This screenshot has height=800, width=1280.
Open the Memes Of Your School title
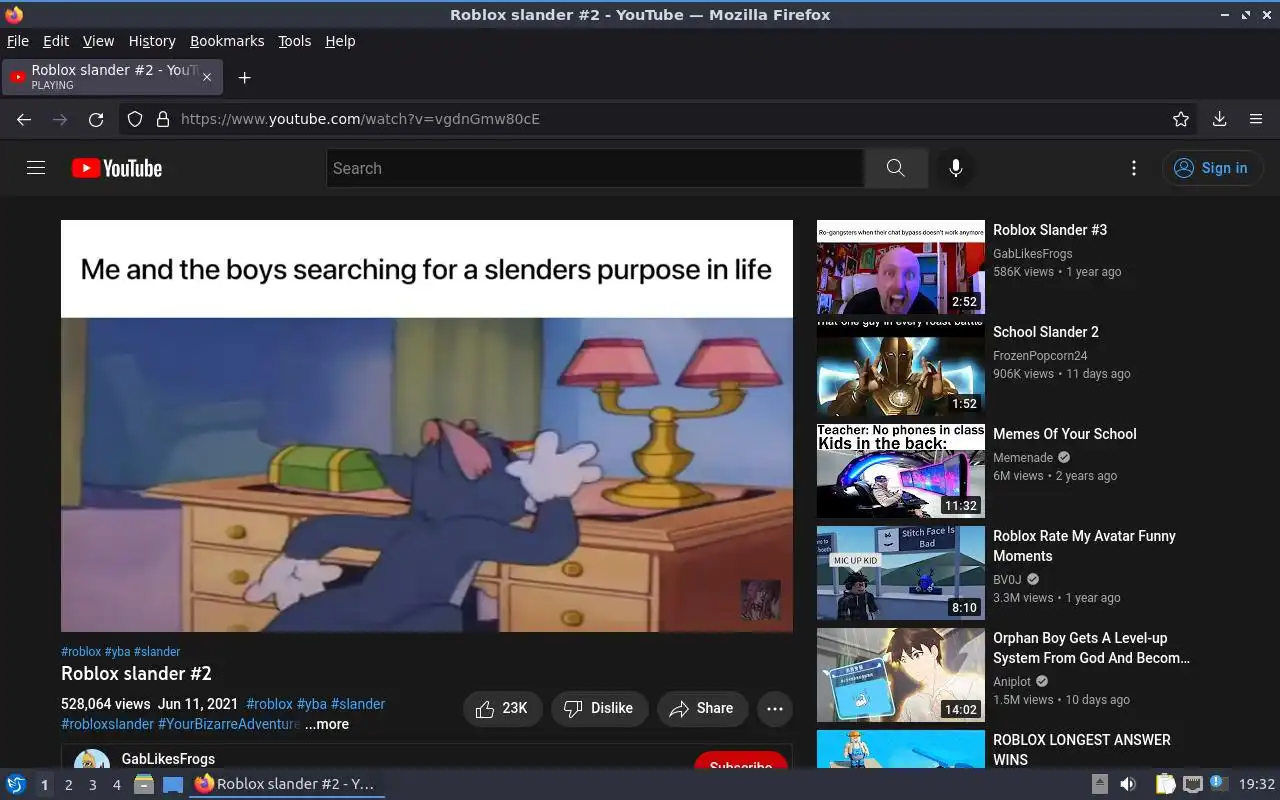1065,434
